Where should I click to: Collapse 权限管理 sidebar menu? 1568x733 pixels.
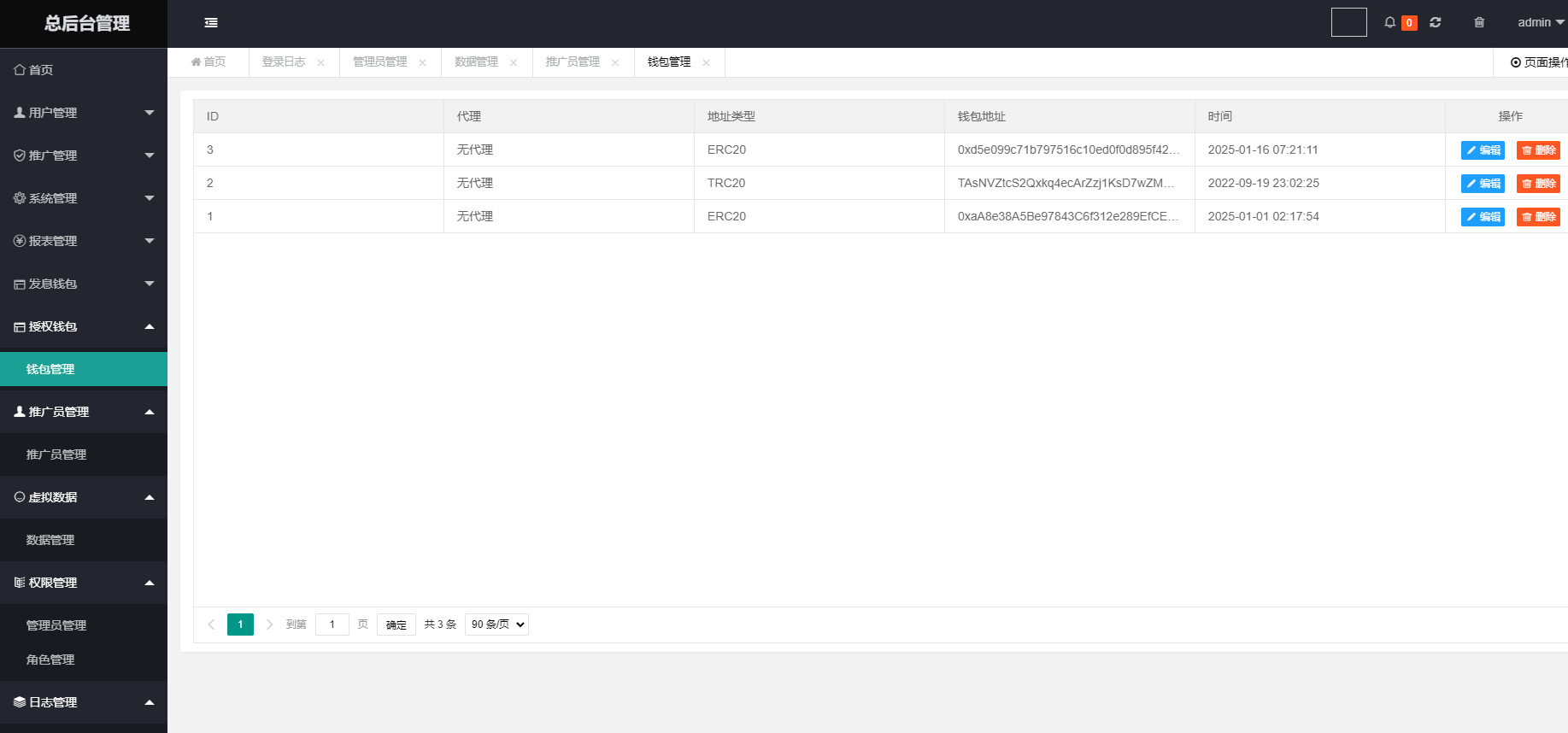(84, 583)
